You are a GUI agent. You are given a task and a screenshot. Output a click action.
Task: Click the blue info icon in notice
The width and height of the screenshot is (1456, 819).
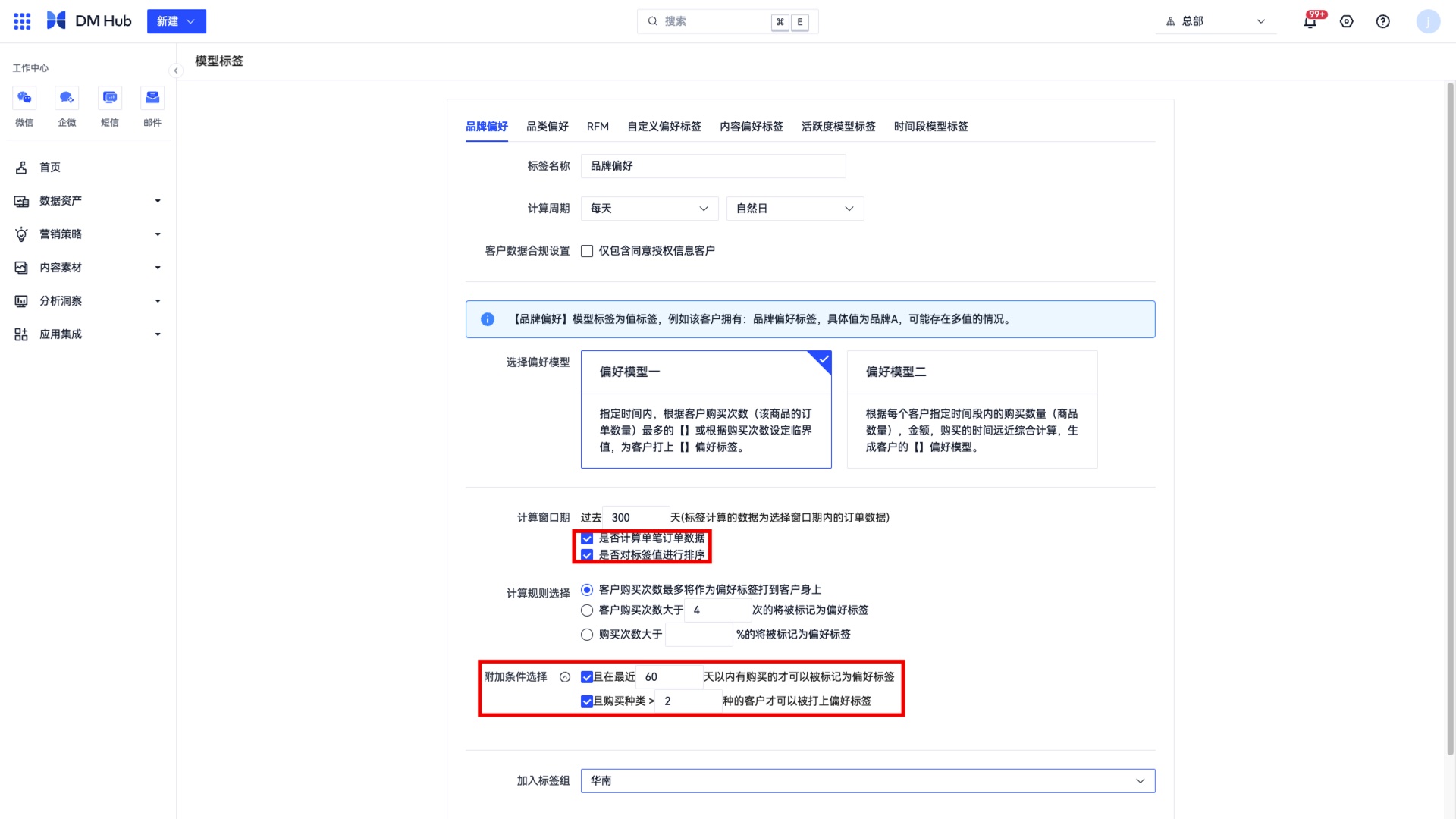(488, 319)
